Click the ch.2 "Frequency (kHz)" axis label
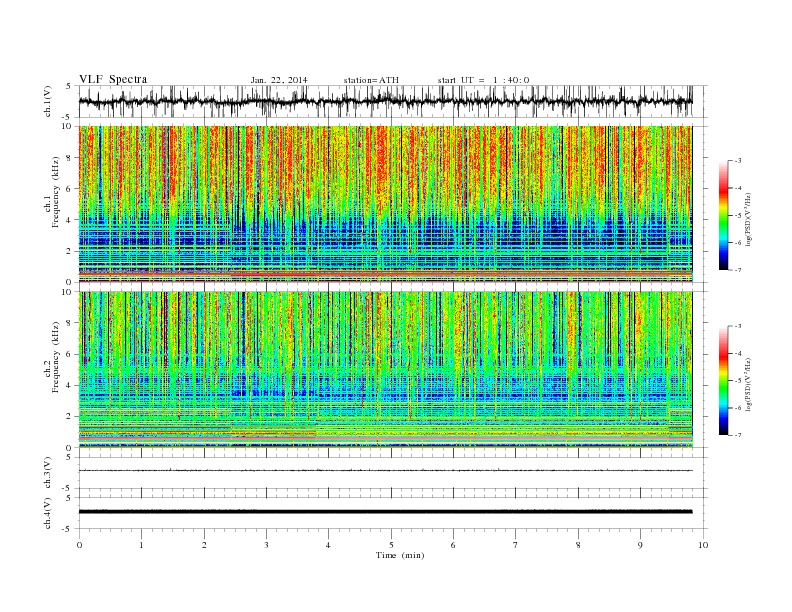This screenshot has height=612, width=792. tap(55, 356)
